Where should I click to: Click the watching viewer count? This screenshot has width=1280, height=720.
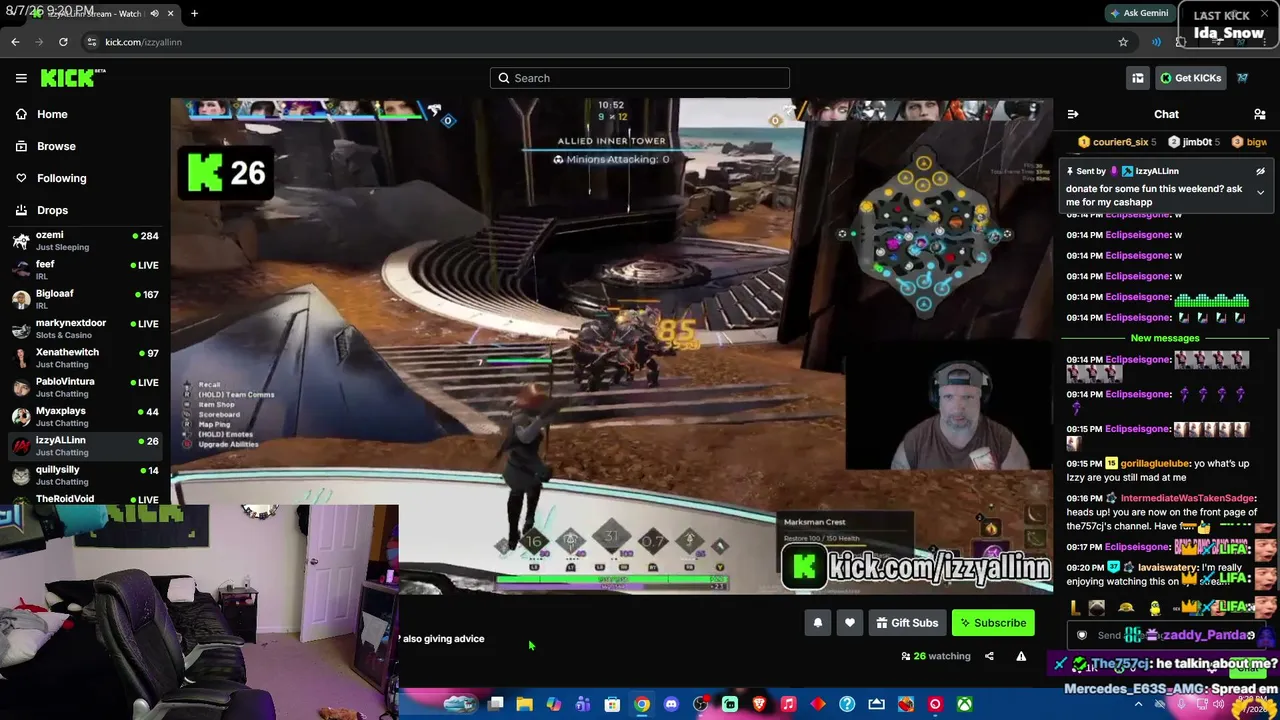click(936, 656)
